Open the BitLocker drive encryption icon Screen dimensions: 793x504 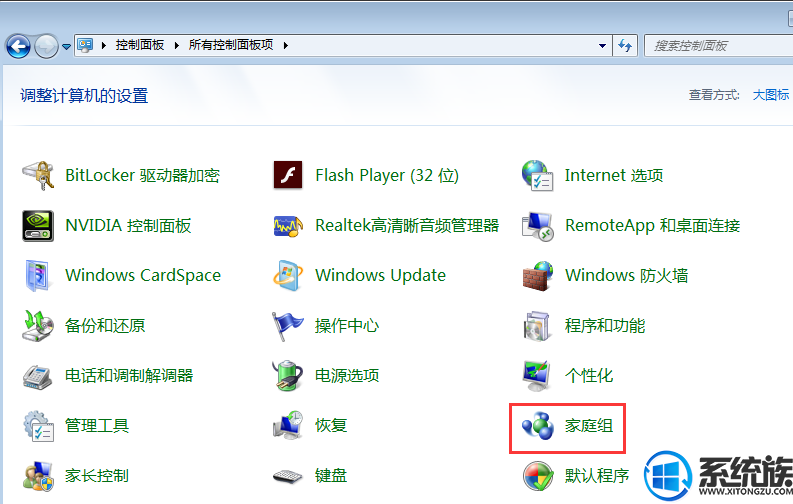(38, 175)
